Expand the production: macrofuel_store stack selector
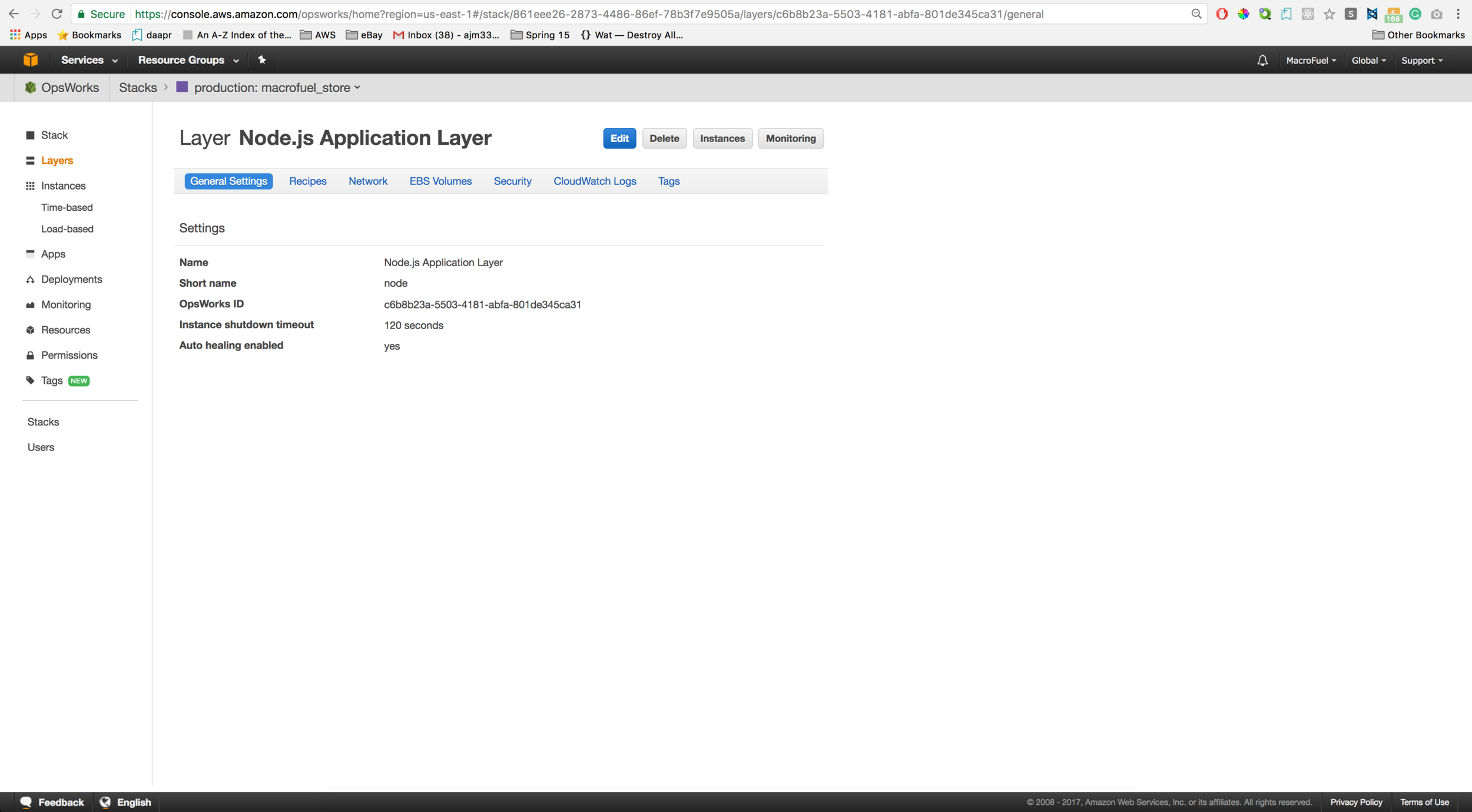Image resolution: width=1472 pixels, height=812 pixels. click(x=277, y=88)
